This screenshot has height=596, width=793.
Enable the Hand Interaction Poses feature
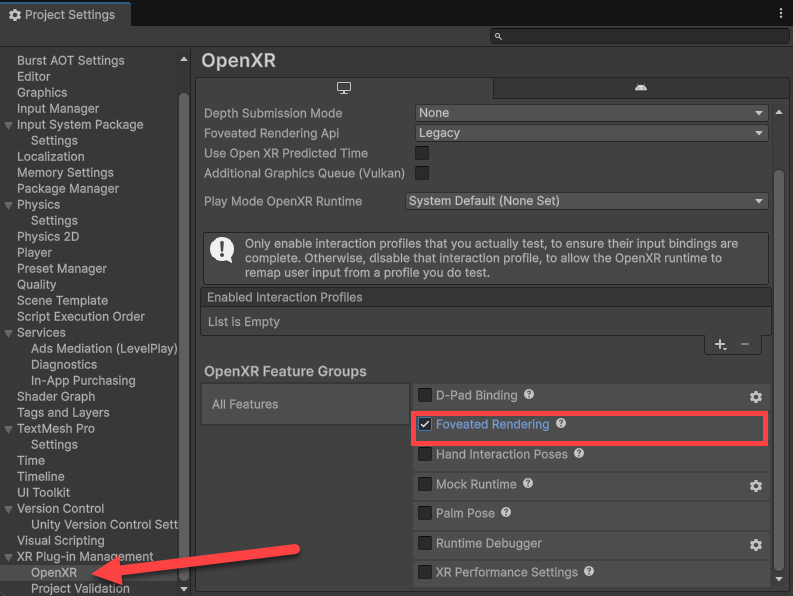click(425, 454)
